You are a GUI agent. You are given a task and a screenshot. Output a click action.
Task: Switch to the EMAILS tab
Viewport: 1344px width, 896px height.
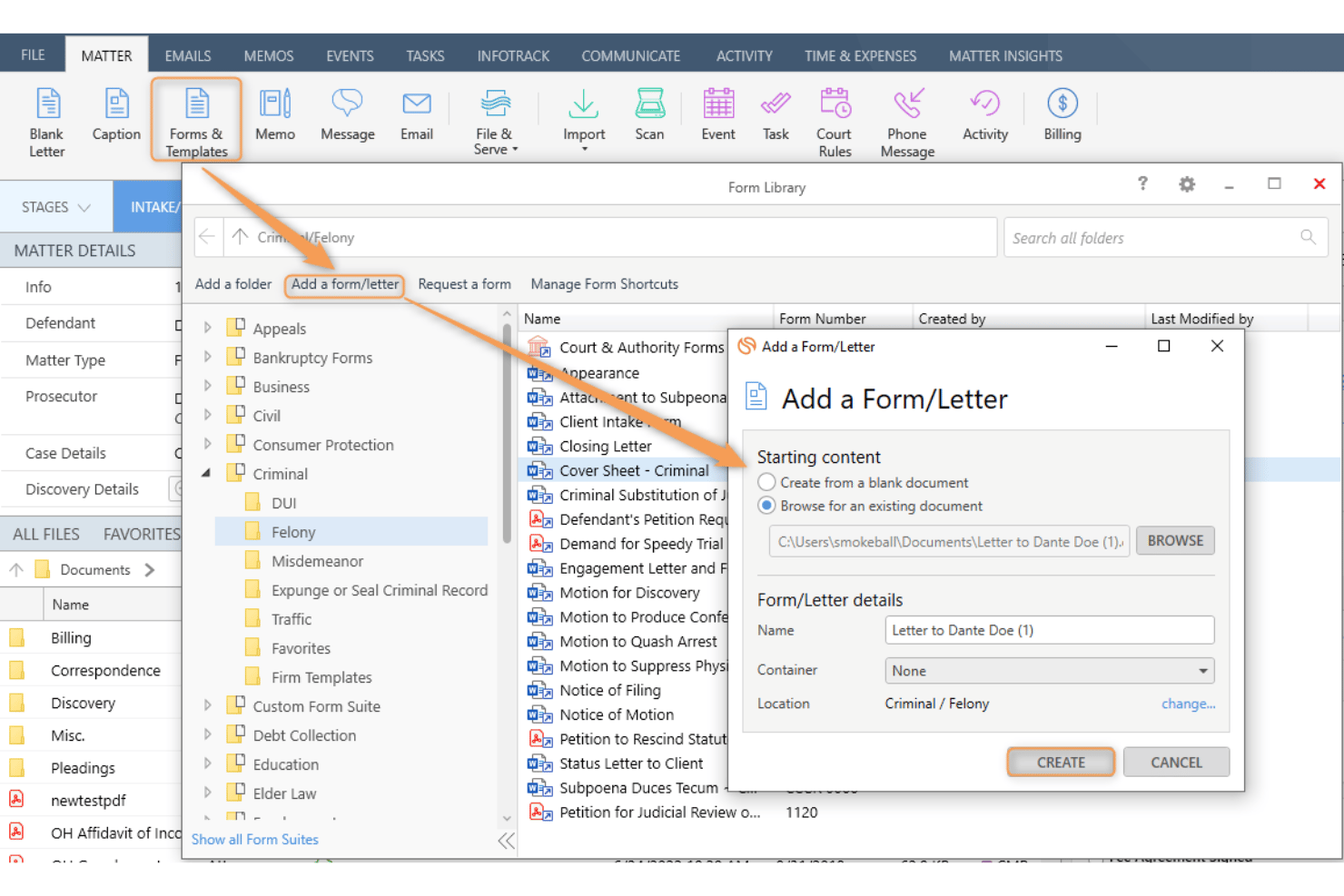pyautogui.click(x=188, y=55)
